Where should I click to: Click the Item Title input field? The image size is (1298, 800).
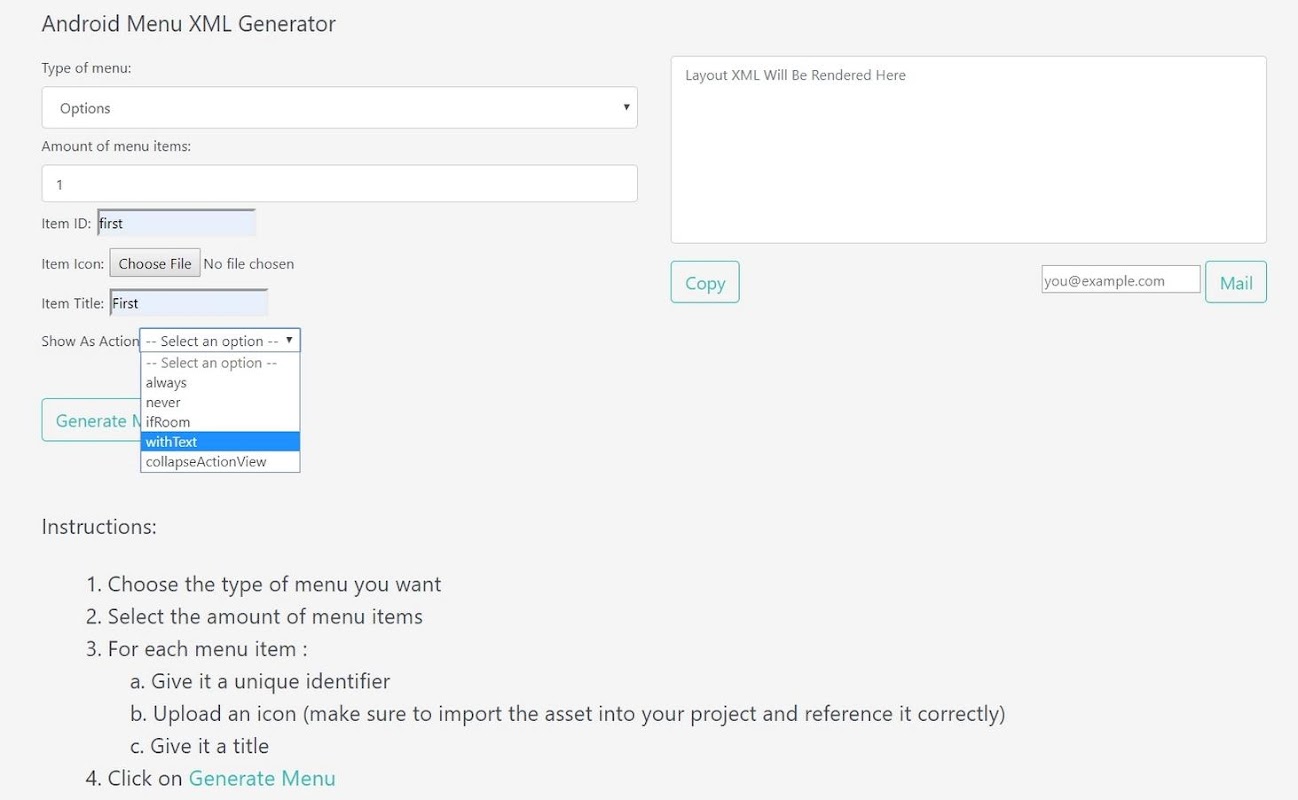(189, 303)
